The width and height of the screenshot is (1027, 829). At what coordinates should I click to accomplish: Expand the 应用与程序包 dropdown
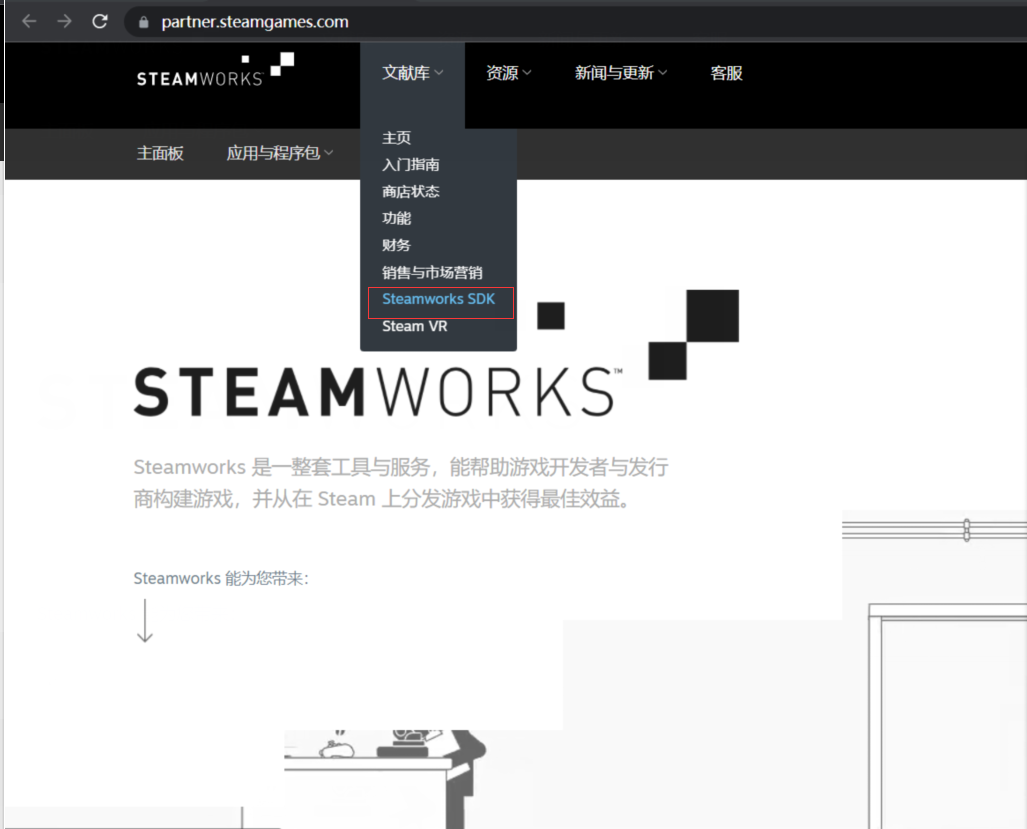[x=279, y=153]
